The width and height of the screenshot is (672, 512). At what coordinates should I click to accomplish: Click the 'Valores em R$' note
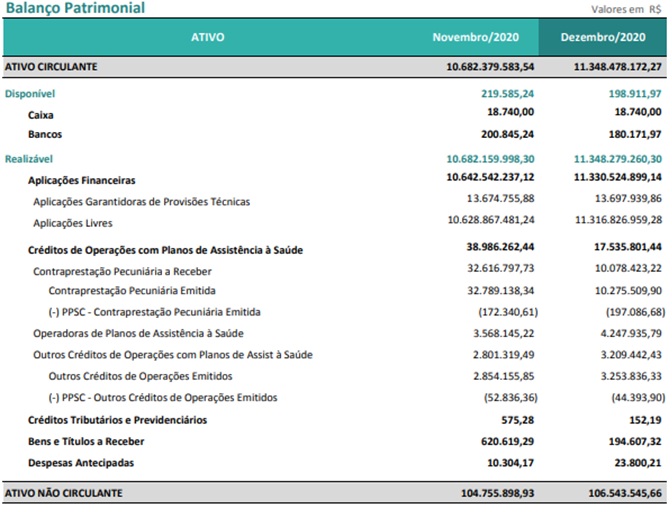(627, 9)
